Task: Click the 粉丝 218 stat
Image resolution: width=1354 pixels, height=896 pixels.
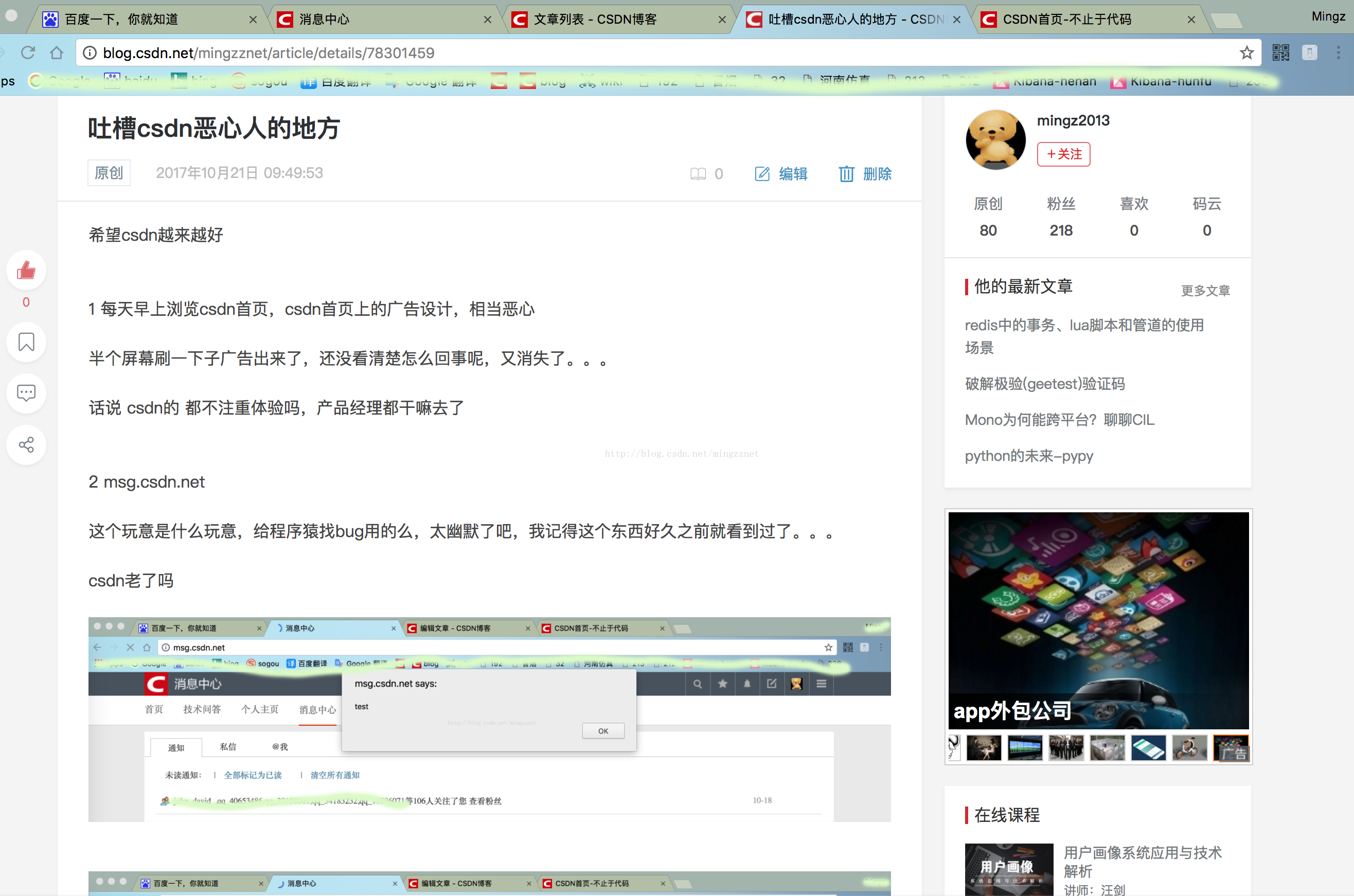Action: [x=1061, y=217]
